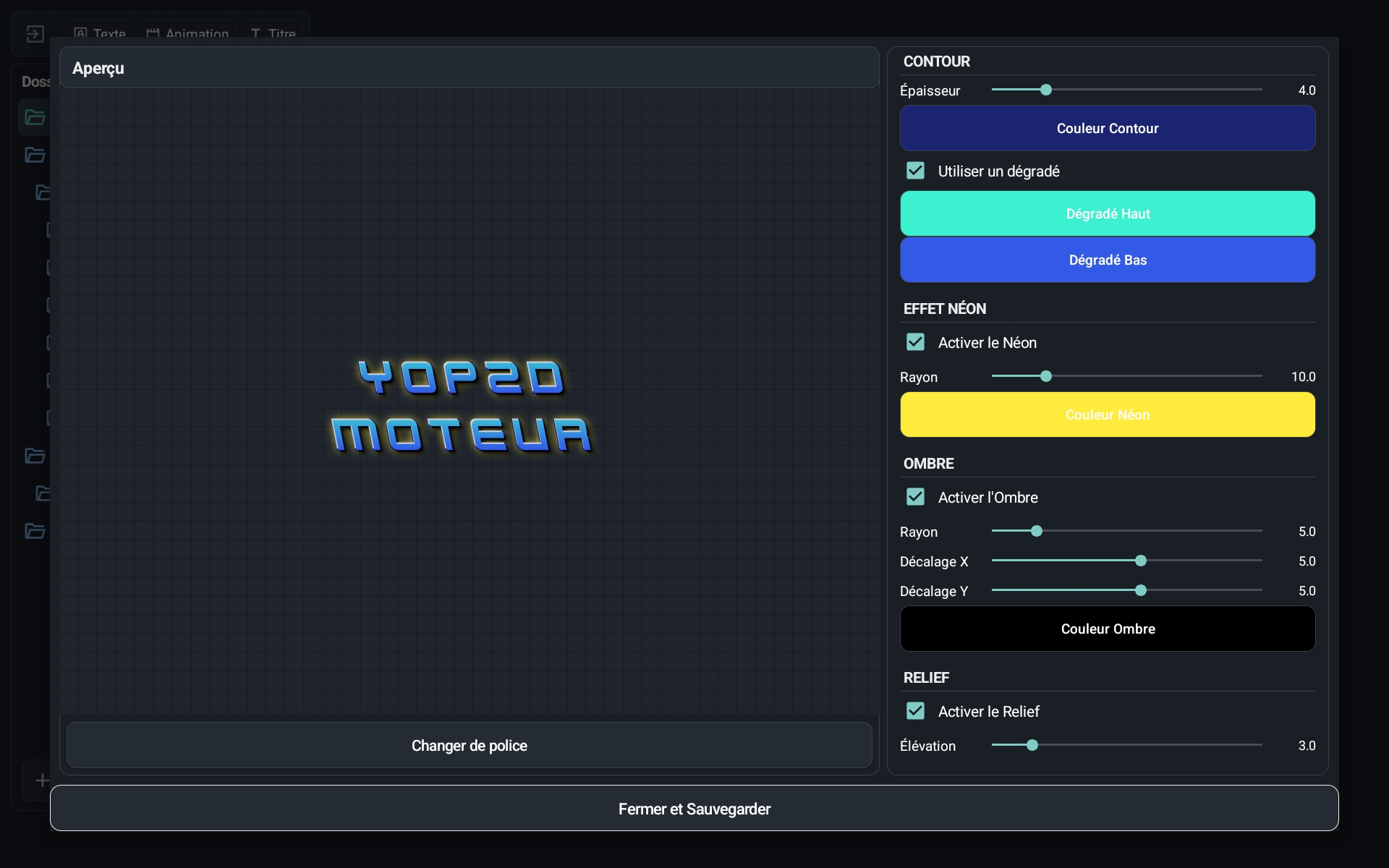Click the exit arrow icon behind the dialog
The height and width of the screenshot is (868, 1389).
pyautogui.click(x=35, y=34)
